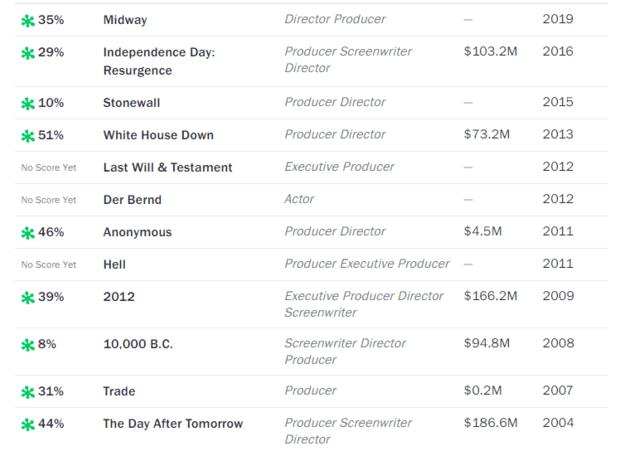620x451 pixels.
Task: Open The Day After Tomorrow movie page
Action: click(x=173, y=424)
